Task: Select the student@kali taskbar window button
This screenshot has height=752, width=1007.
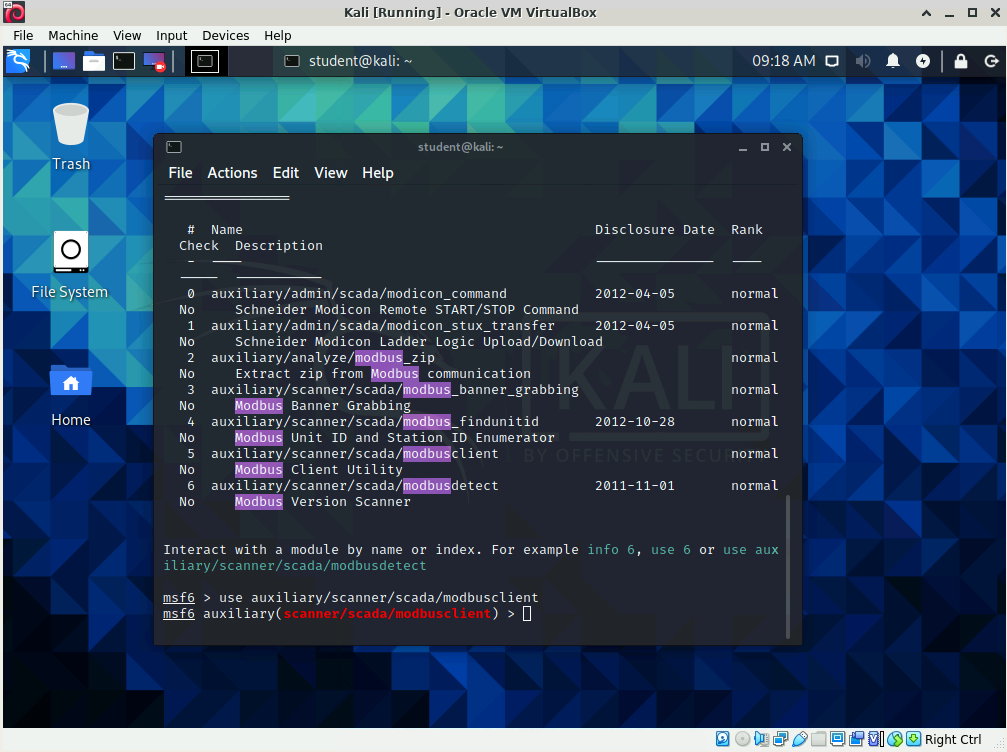Action: [348, 61]
